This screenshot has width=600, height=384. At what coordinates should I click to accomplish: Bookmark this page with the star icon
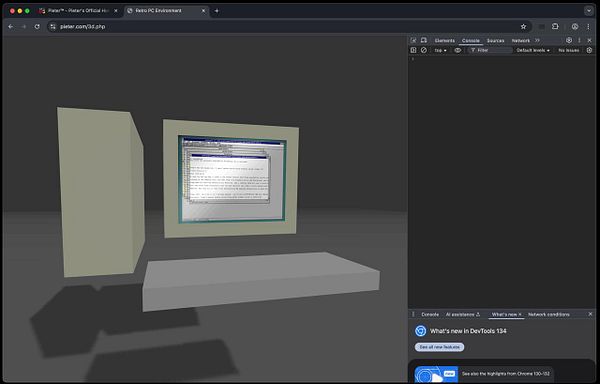(523, 26)
